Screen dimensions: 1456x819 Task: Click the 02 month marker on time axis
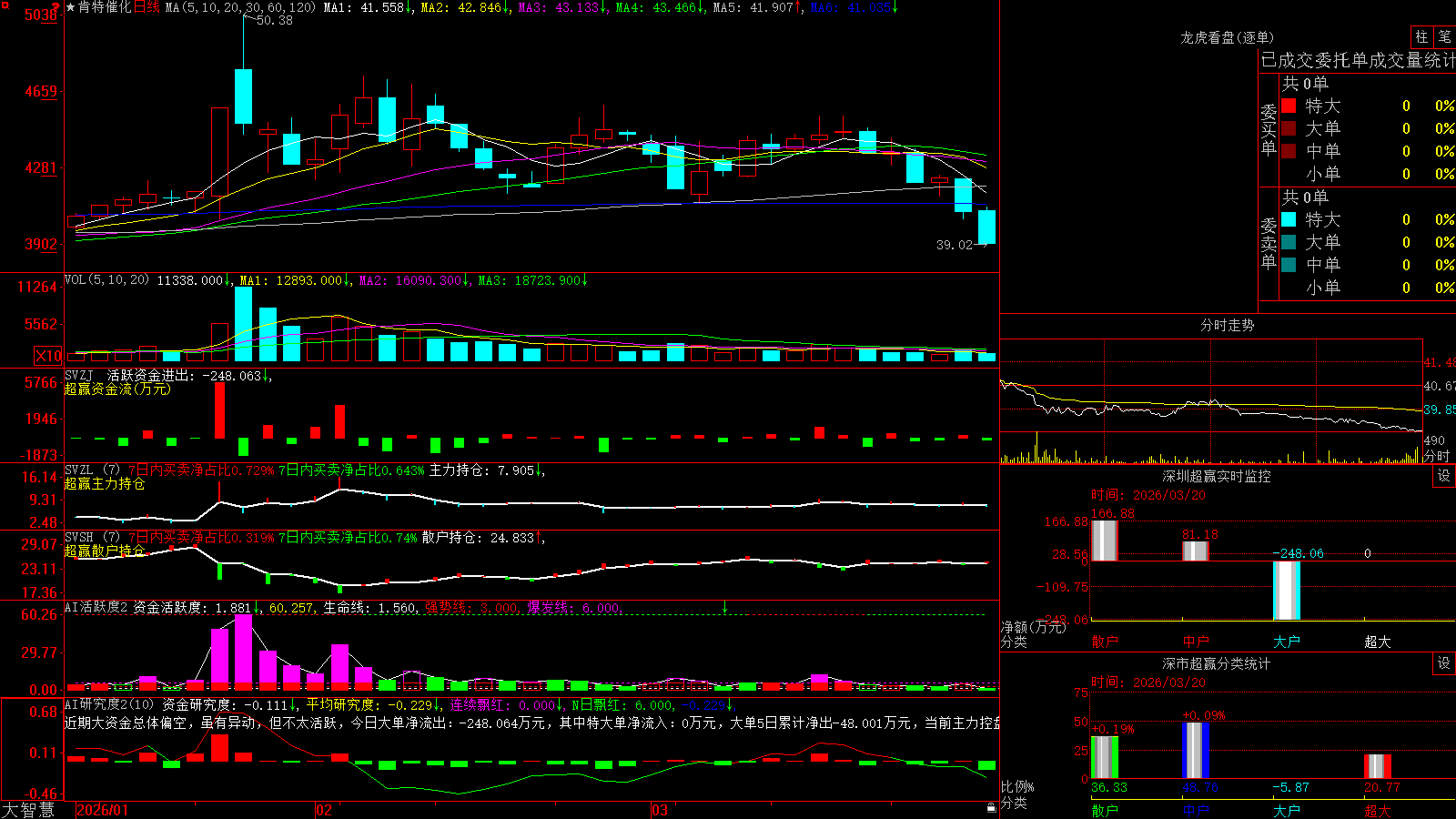(324, 810)
